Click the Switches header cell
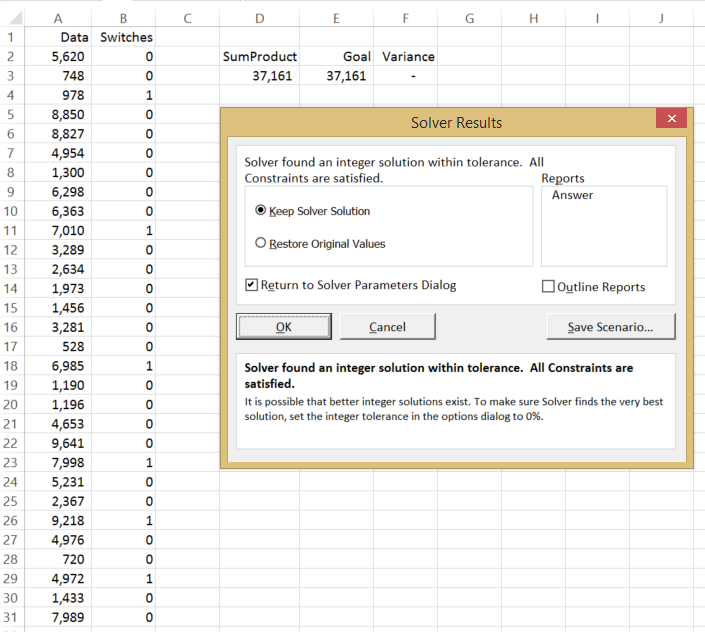The height and width of the screenshot is (632, 705). click(x=123, y=37)
